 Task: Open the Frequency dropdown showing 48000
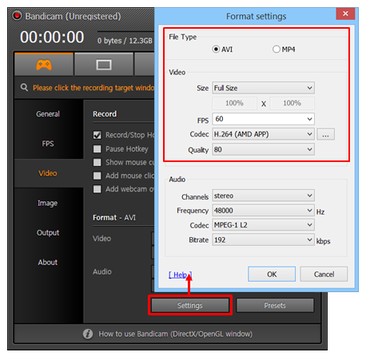[263, 211]
